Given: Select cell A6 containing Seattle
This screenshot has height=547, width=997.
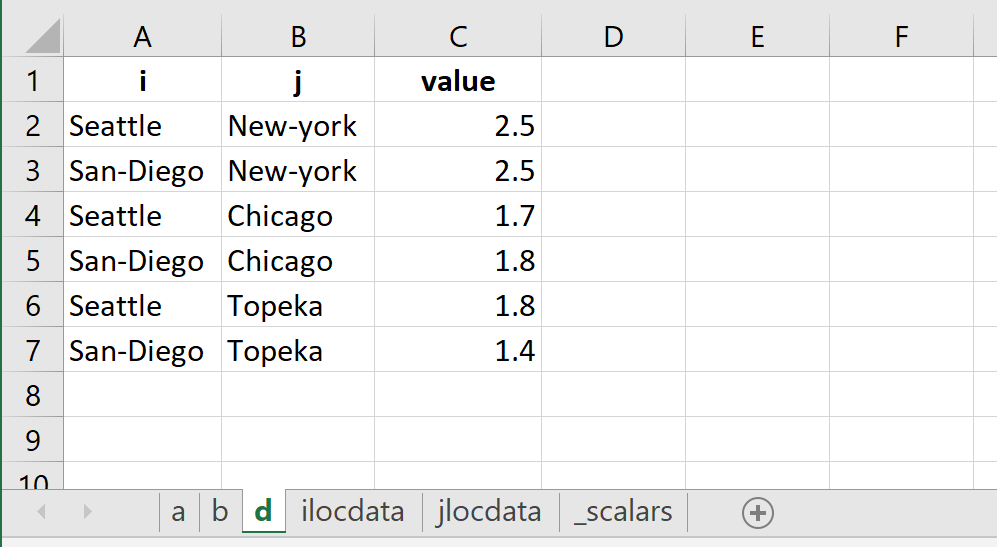Looking at the screenshot, I should [142, 305].
